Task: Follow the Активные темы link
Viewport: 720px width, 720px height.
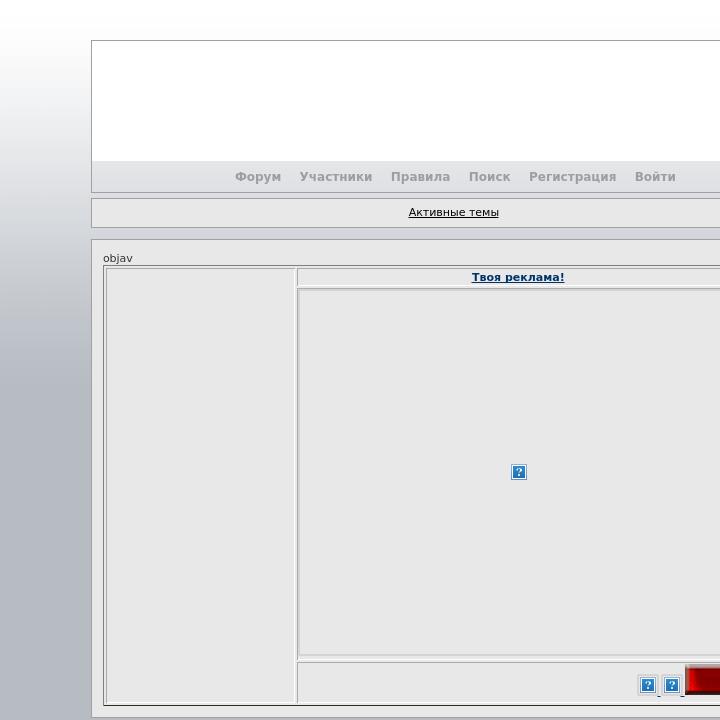Action: coord(453,212)
